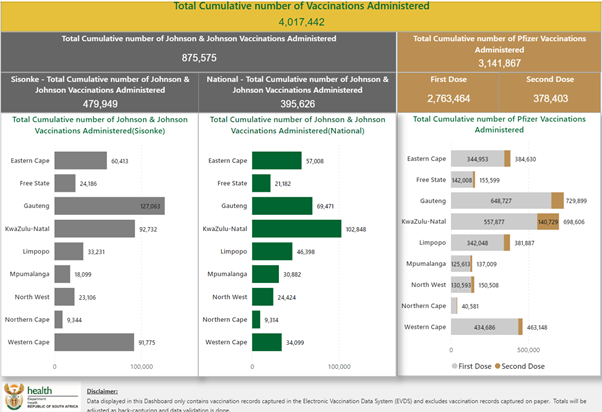Select the Sisonke total 479,949 card
Screen dimensions: 602x412
coord(100,90)
